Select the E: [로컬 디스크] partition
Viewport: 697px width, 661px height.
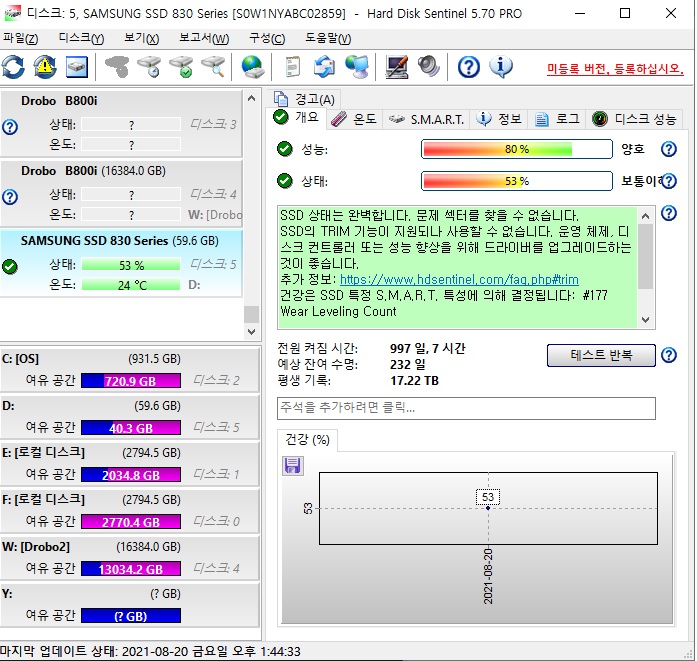tap(129, 464)
